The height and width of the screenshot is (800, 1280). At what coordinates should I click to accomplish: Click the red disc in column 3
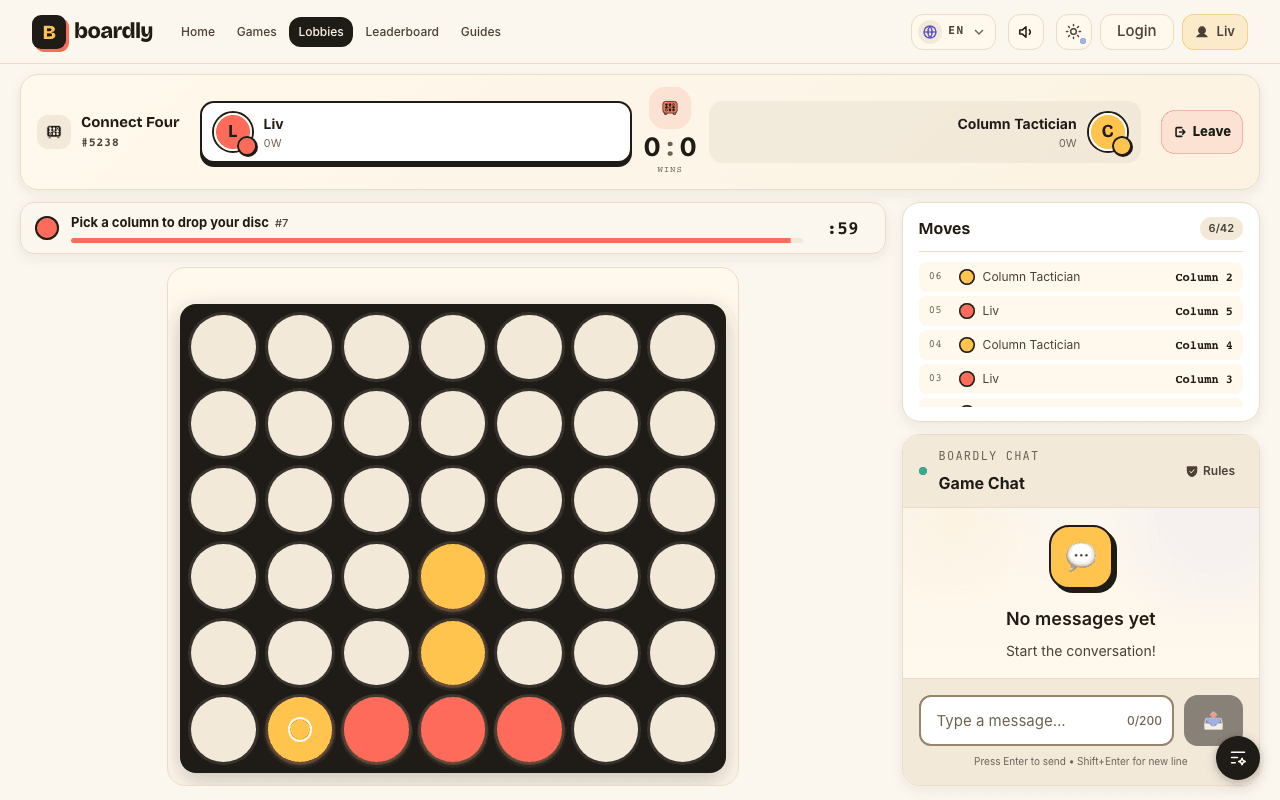(x=376, y=730)
